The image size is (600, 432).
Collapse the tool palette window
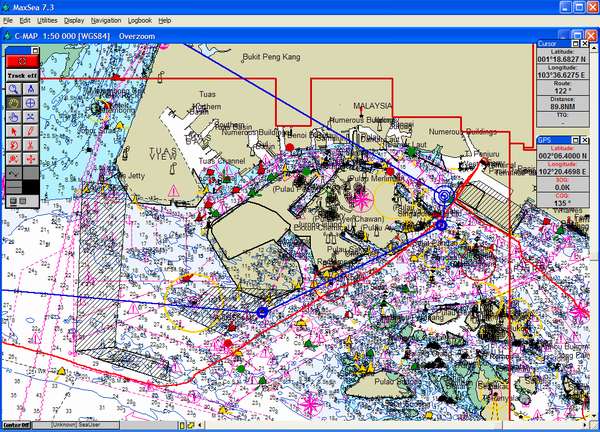tap(35, 50)
